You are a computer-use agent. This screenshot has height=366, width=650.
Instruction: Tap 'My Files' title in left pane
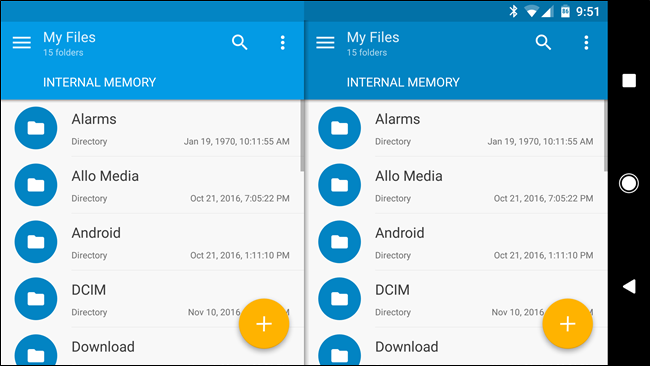(69, 37)
